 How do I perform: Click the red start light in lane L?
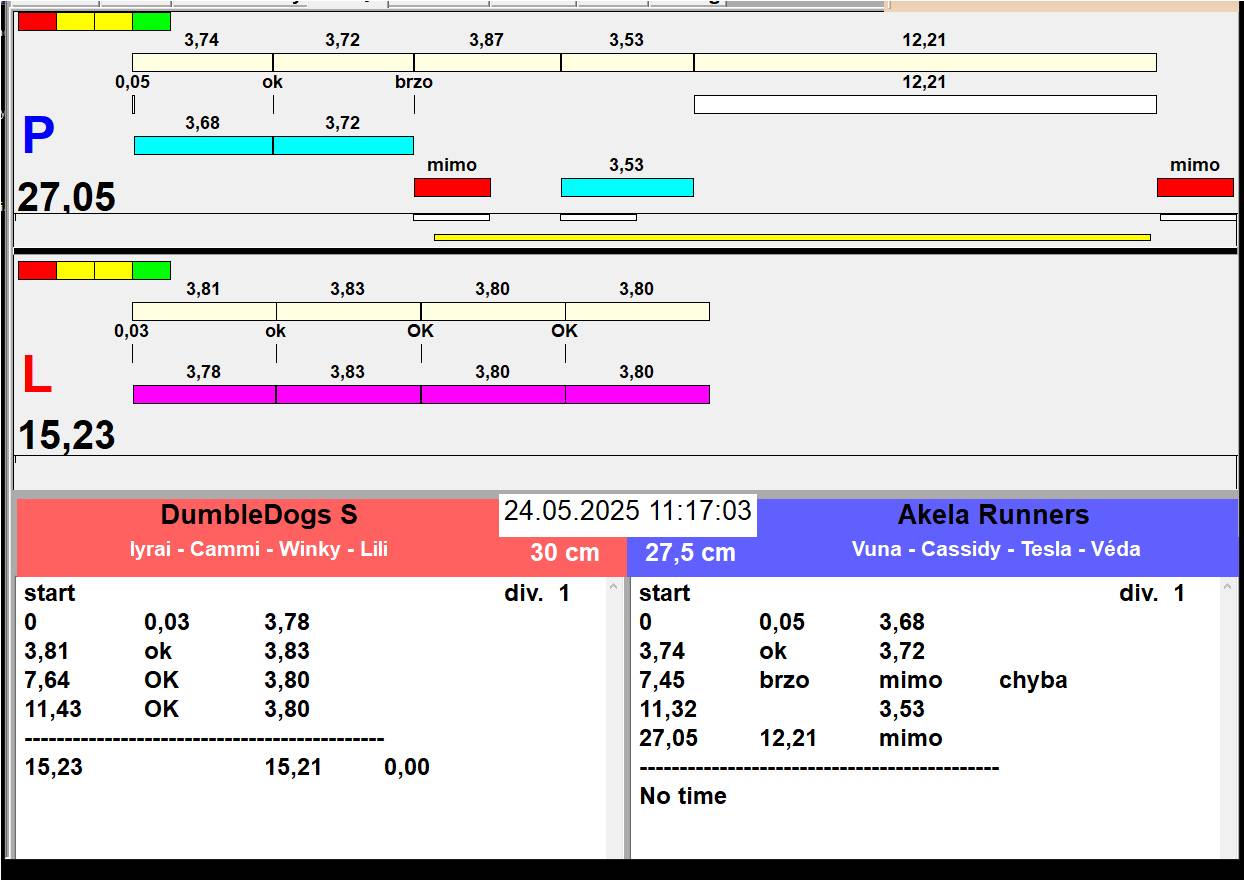click(x=38, y=270)
